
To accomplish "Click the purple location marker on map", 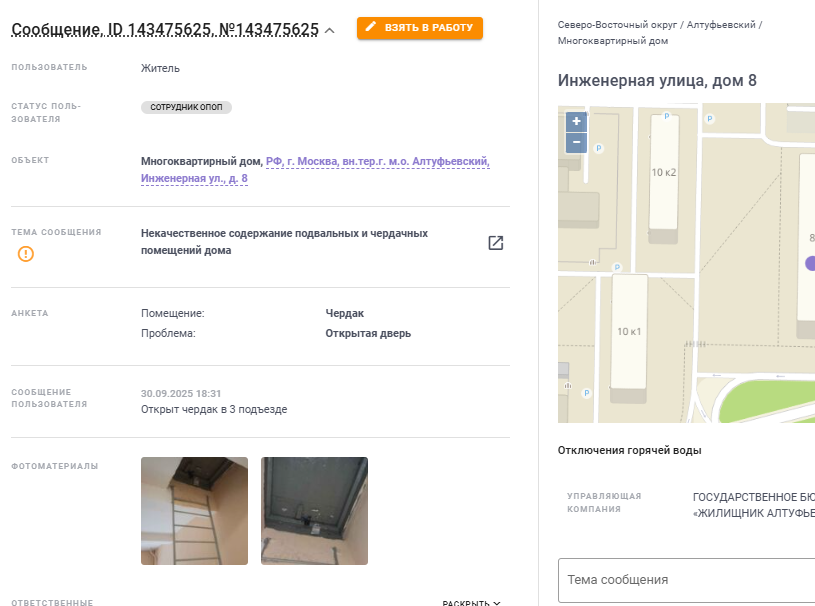I will pos(810,264).
